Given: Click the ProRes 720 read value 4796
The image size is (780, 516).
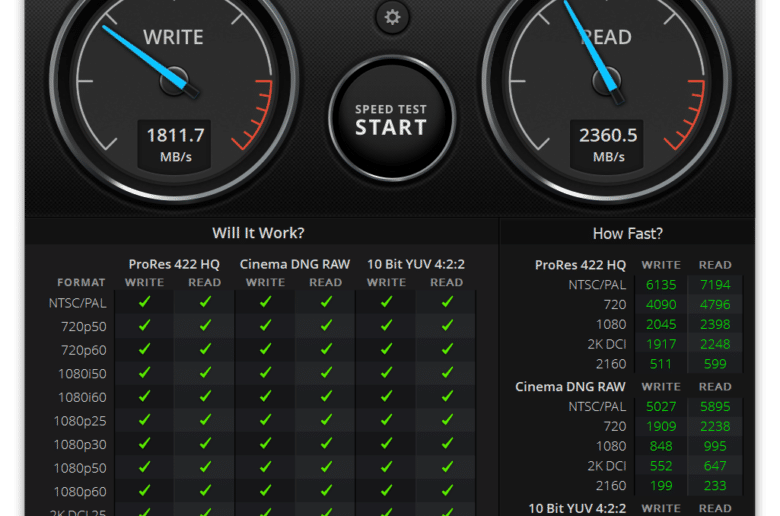Looking at the screenshot, I should pos(715,305).
